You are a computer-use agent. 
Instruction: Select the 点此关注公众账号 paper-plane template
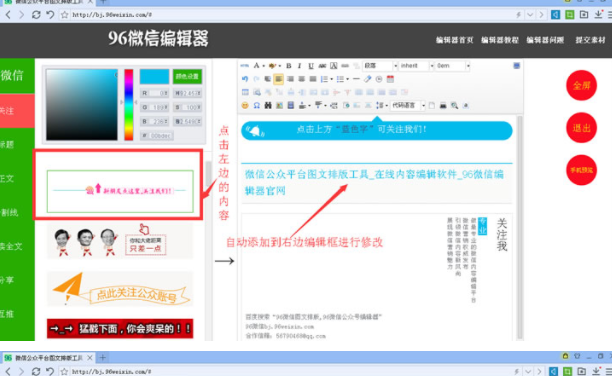click(x=120, y=289)
